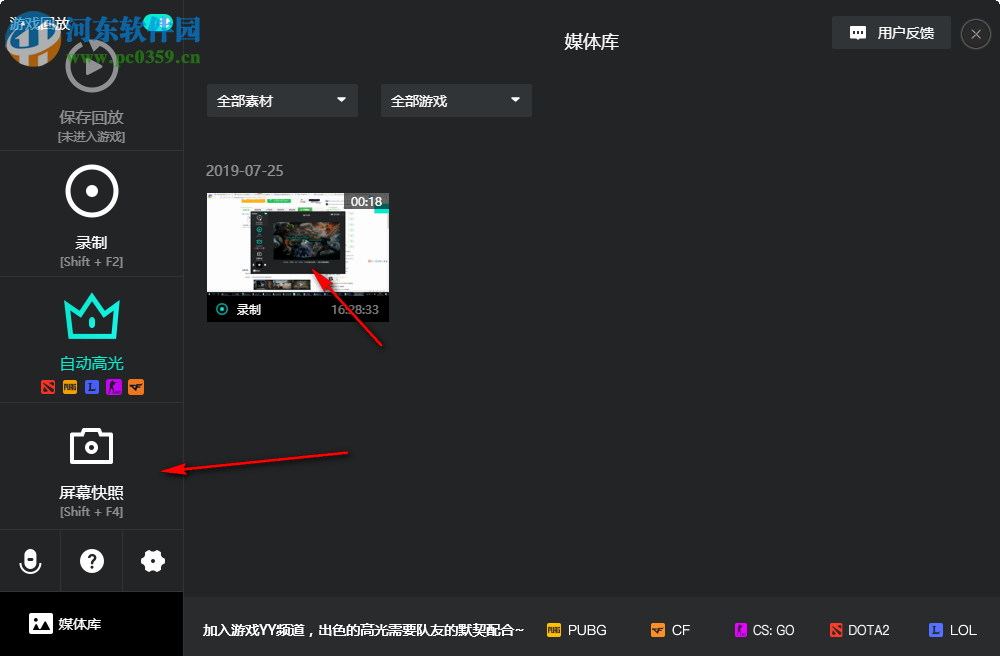The image size is (1000, 656).
Task: Open the 全部素材 dropdown
Action: pyautogui.click(x=282, y=100)
